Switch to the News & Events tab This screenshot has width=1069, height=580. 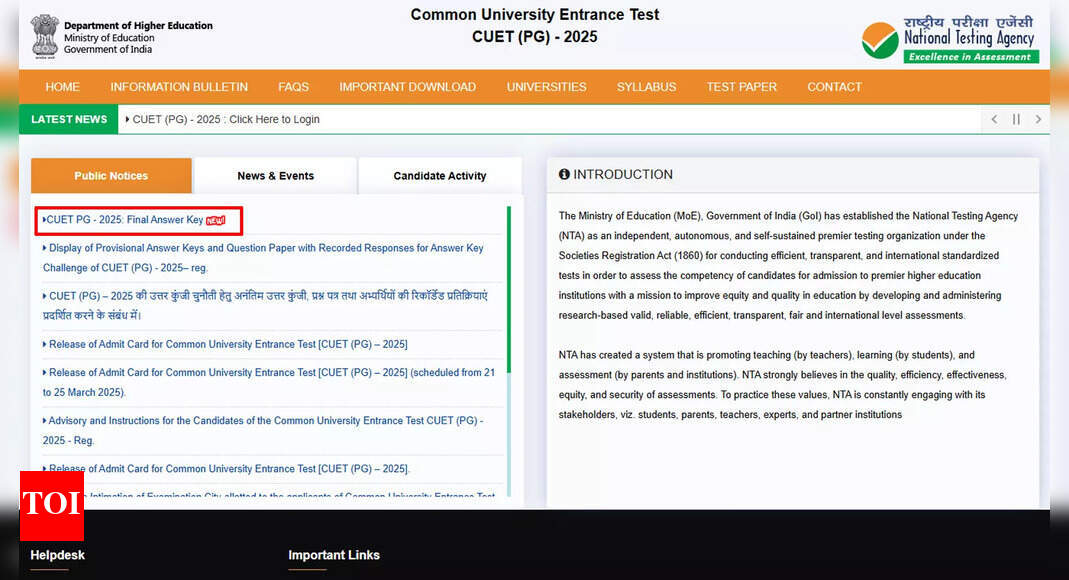click(275, 176)
